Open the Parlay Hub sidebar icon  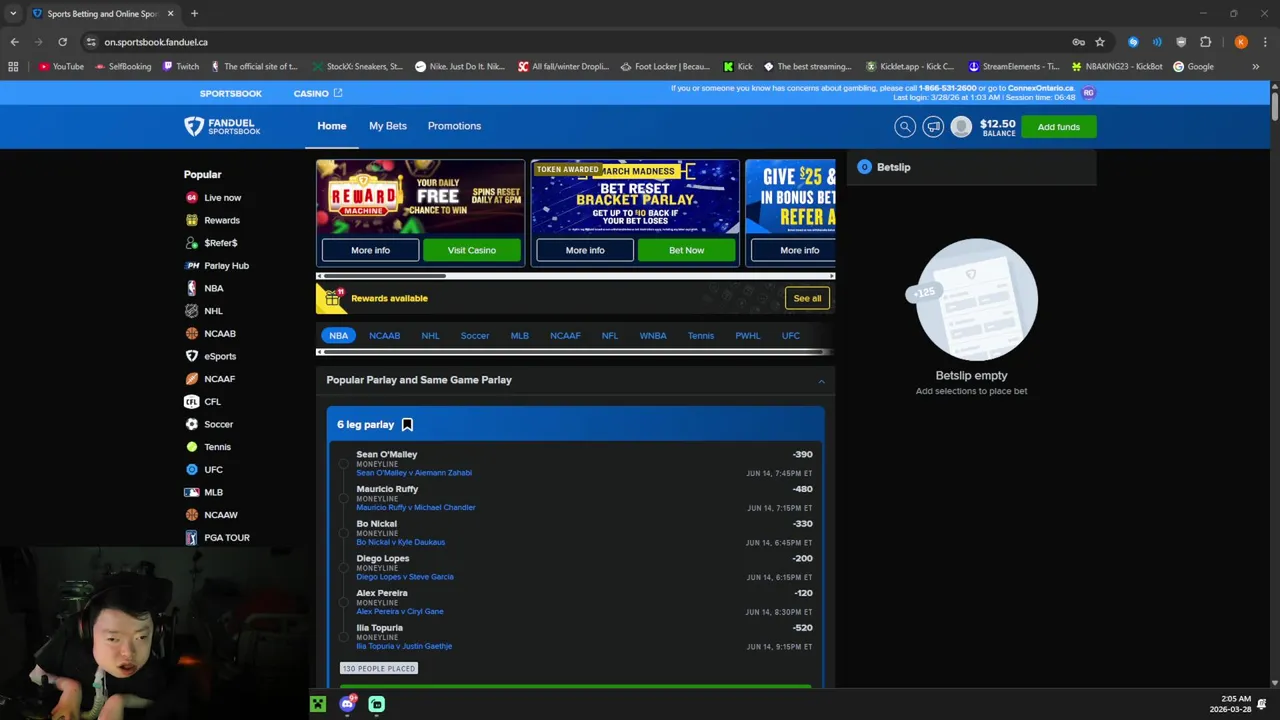point(192,266)
